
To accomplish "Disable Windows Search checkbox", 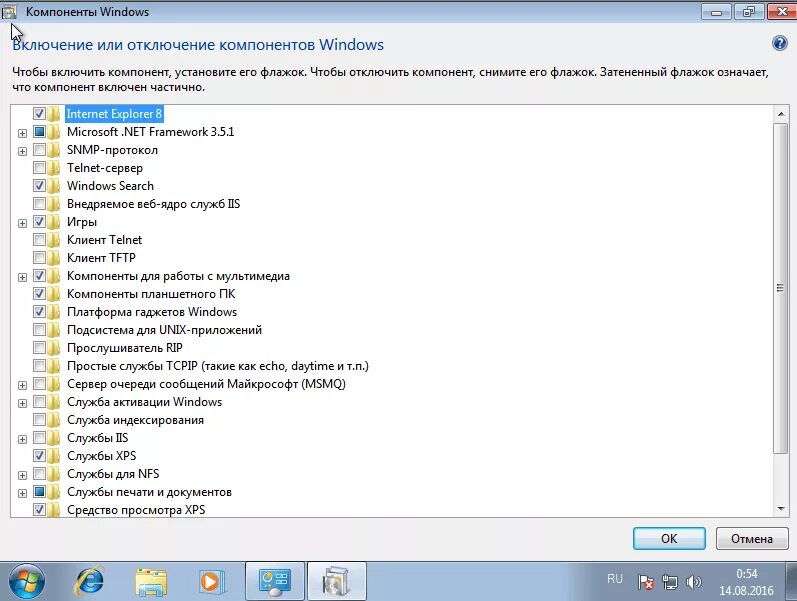I will click(39, 186).
